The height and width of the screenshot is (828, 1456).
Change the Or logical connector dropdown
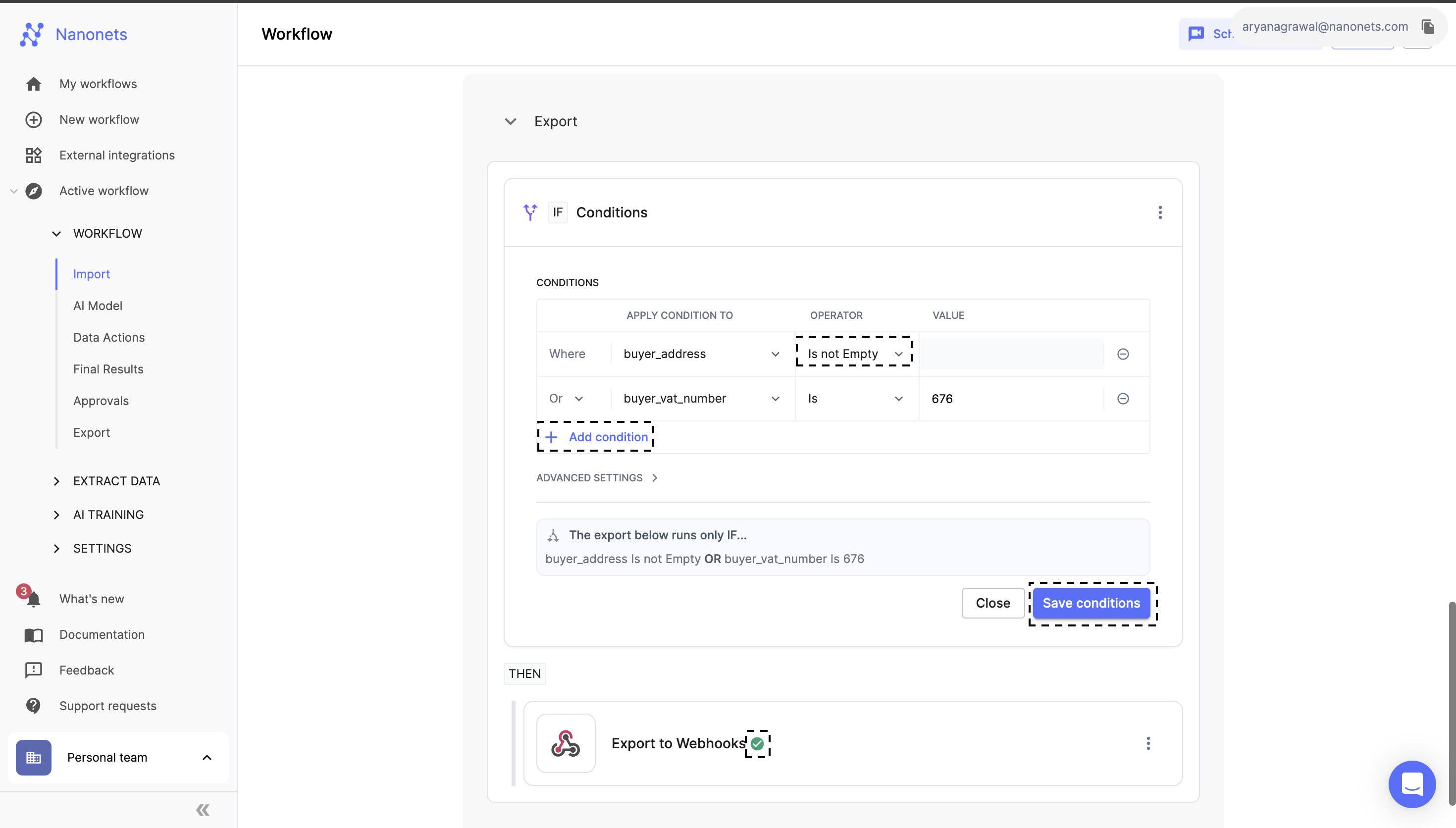tap(566, 399)
